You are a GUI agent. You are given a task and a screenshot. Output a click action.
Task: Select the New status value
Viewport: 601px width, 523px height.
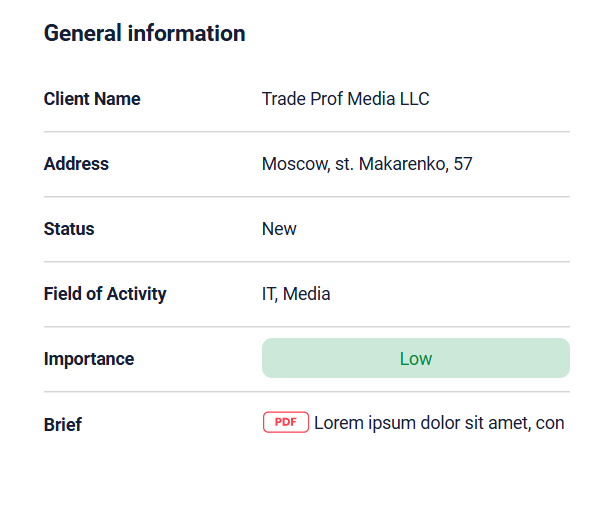(x=279, y=229)
